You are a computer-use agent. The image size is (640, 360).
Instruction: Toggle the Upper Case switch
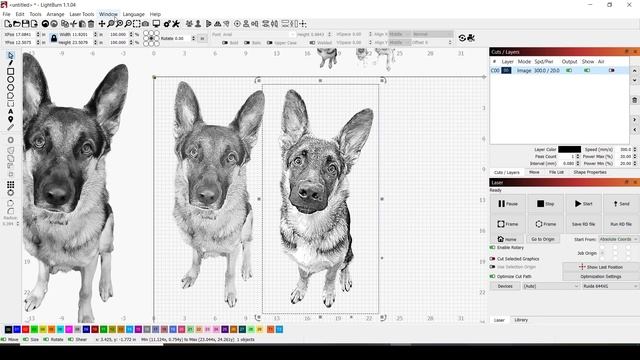pyautogui.click(x=270, y=42)
